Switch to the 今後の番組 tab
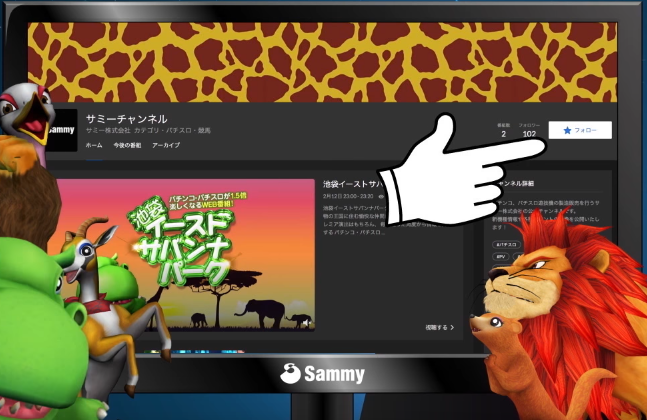The width and height of the screenshot is (647, 420). click(x=127, y=145)
